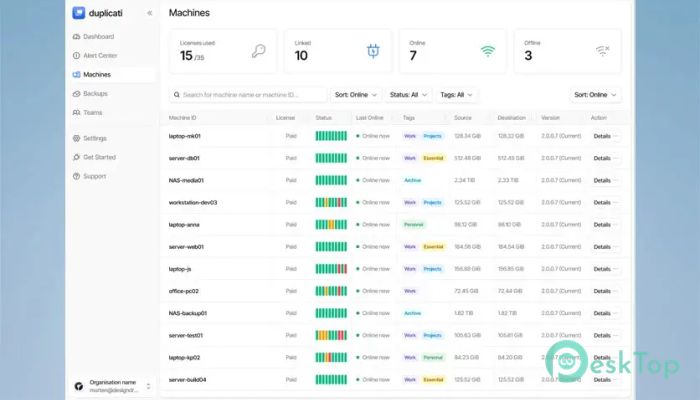Click the Destination column header
The height and width of the screenshot is (400, 700).
pos(512,118)
